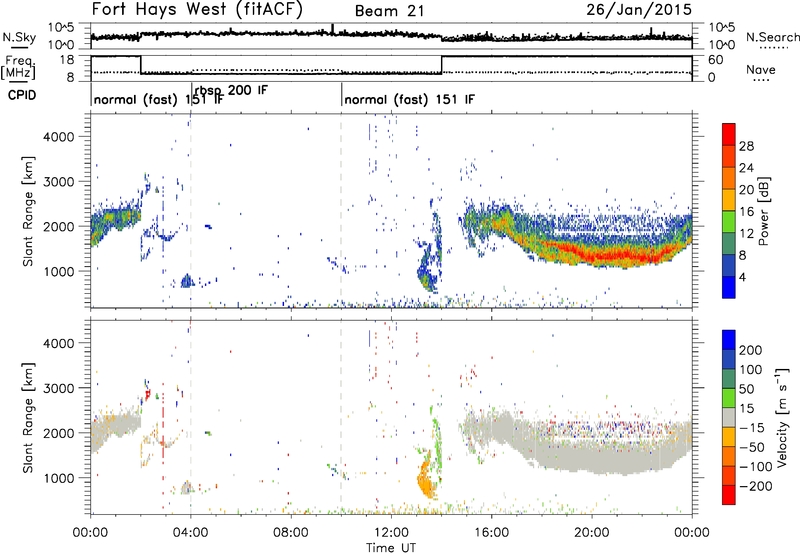This screenshot has width=800, height=554.
Task: Click the '20:00' time axis tick label
Action: point(592,533)
